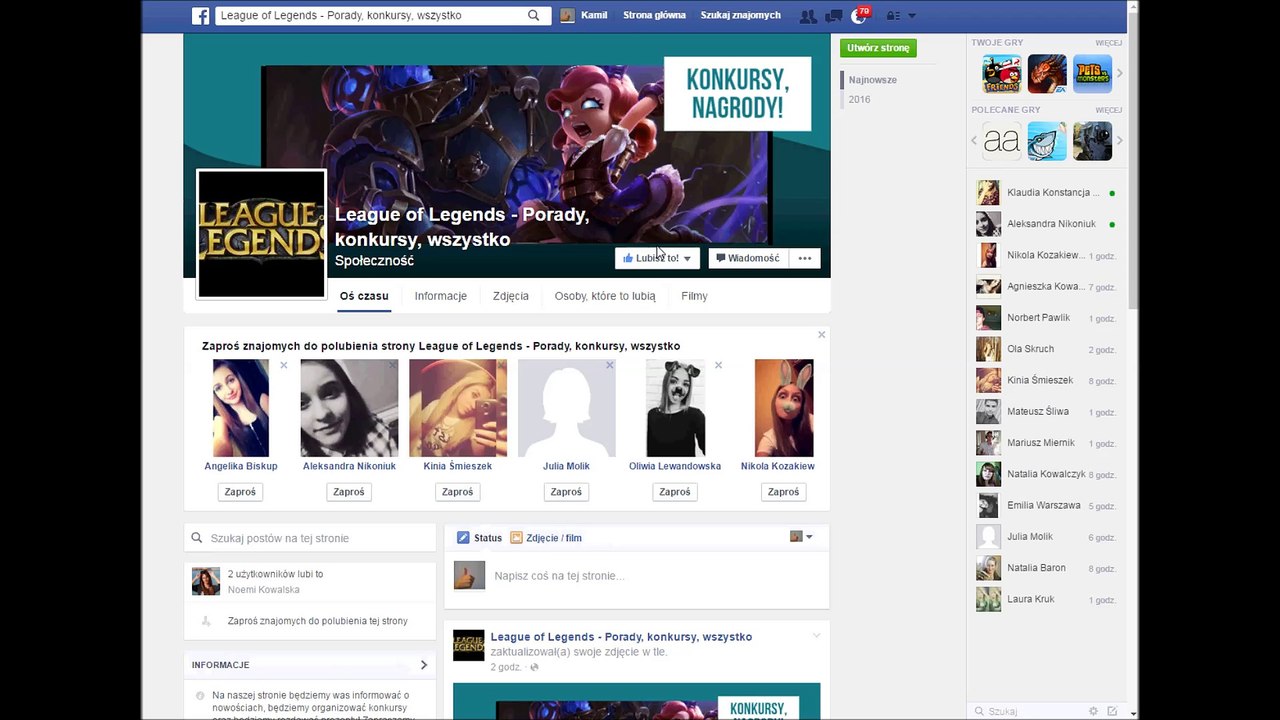Go to Strona główna
This screenshot has width=1280, height=720.
tap(654, 16)
